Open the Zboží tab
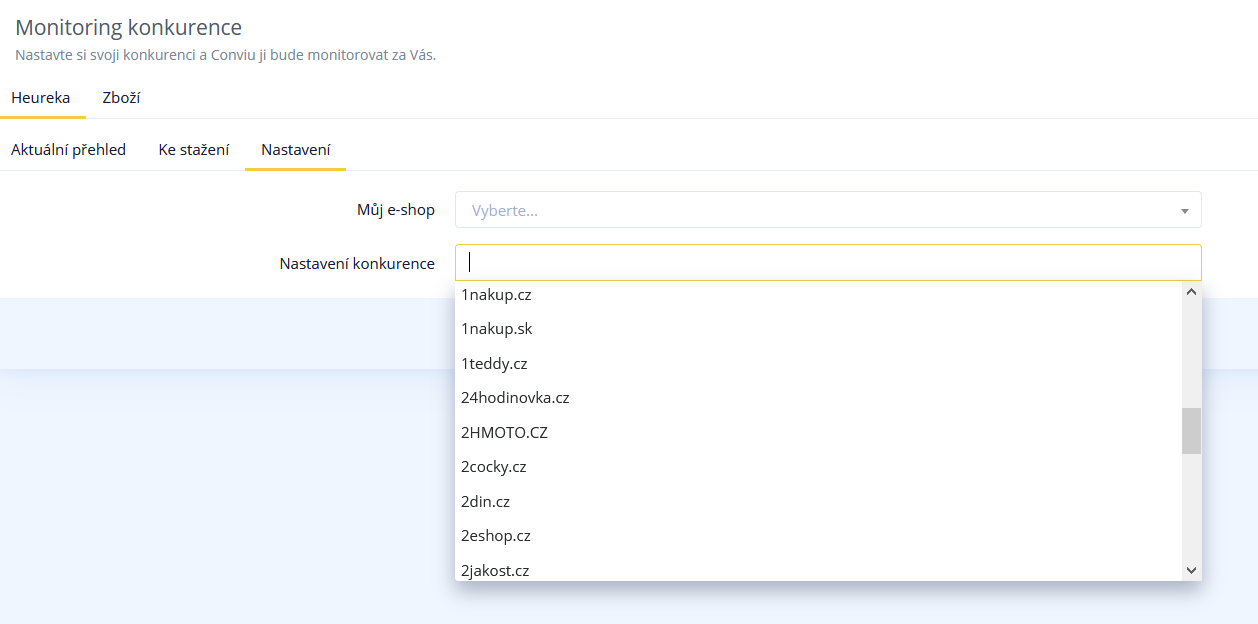 click(x=121, y=98)
